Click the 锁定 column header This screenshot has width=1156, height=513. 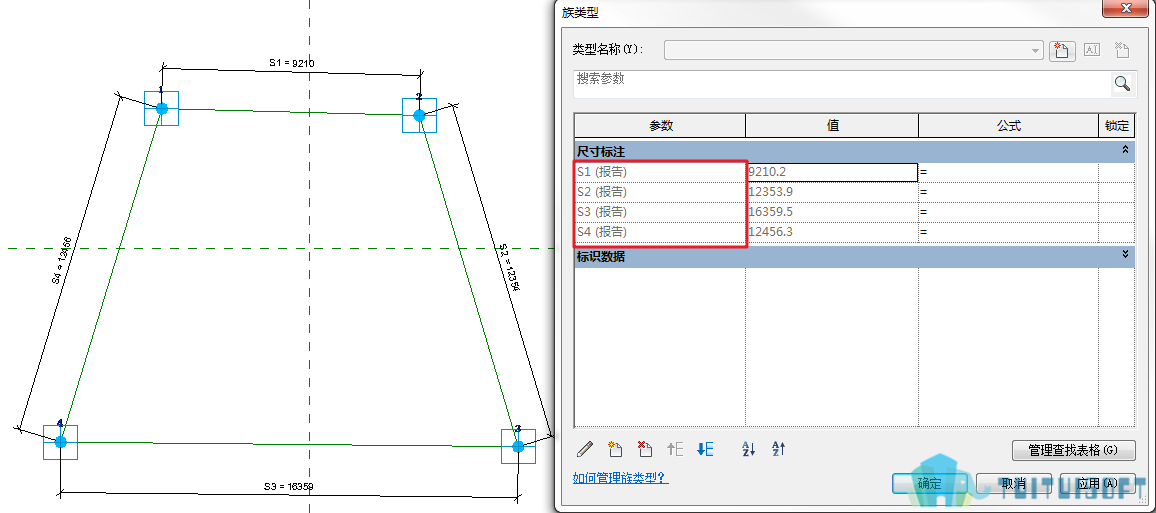tap(1116, 125)
